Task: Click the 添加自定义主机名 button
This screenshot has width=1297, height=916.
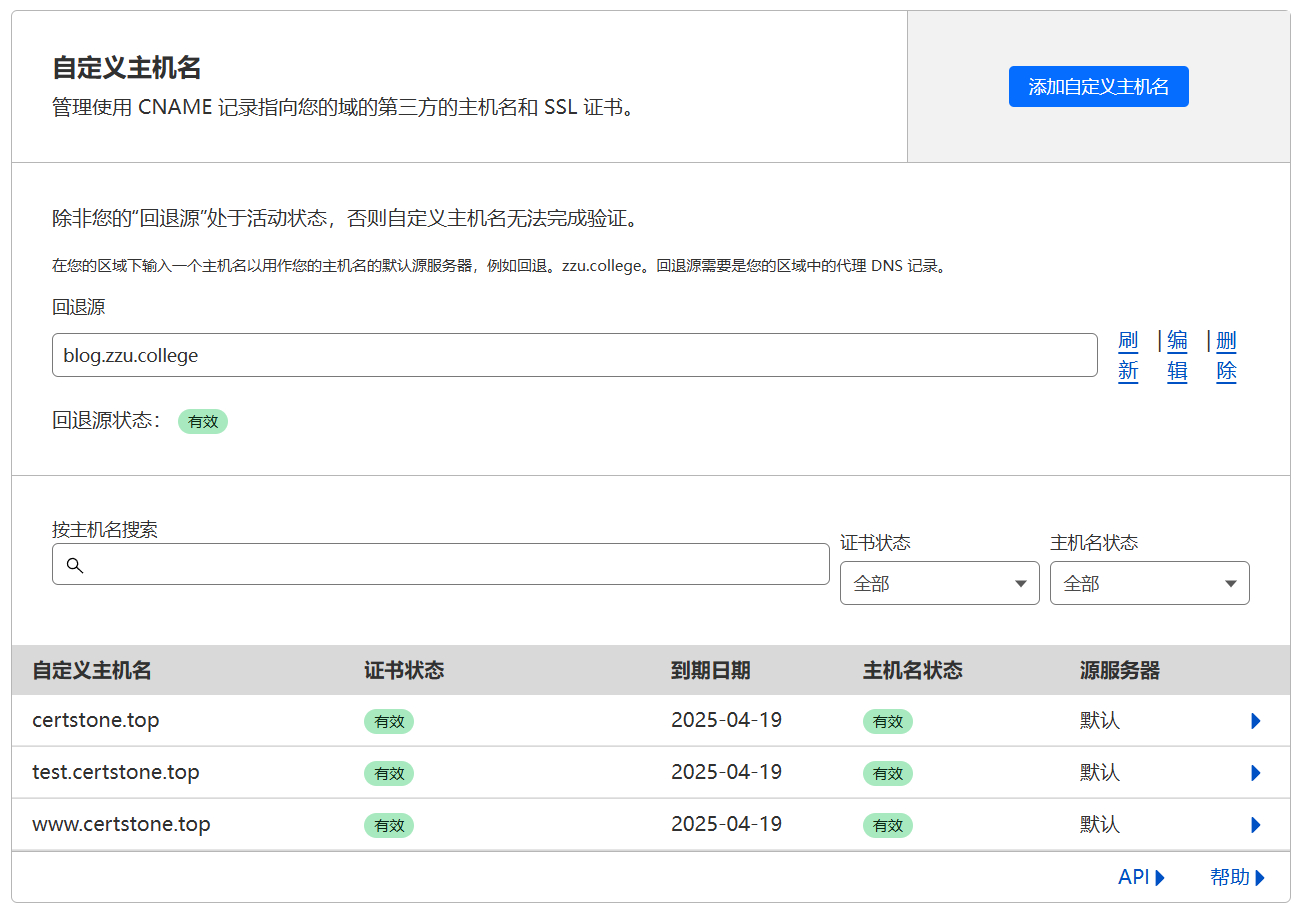Action: pyautogui.click(x=1098, y=87)
